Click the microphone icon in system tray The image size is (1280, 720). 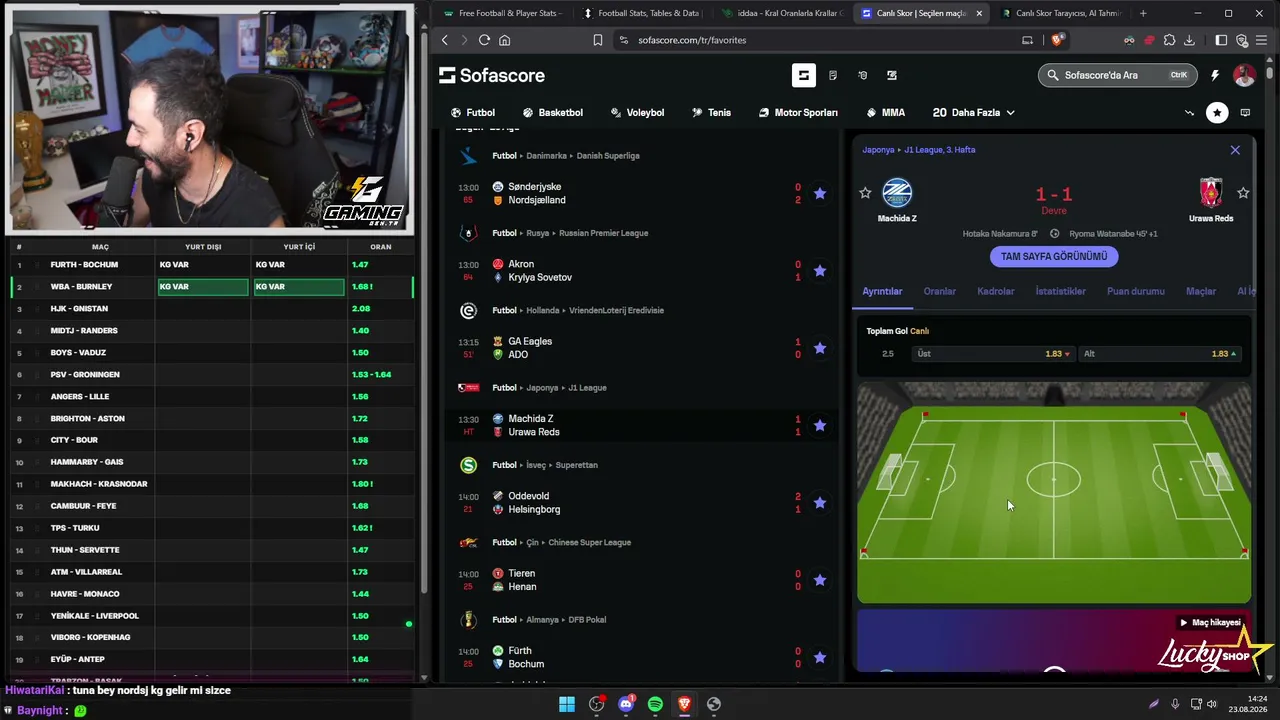click(1175, 704)
